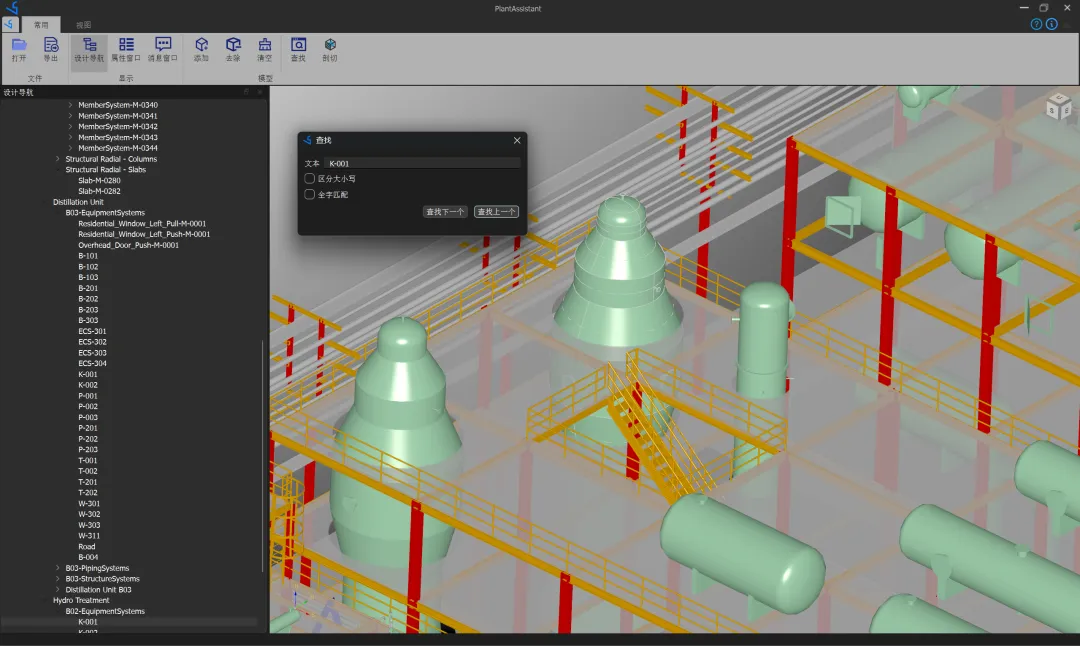Expand MemberSystem-M-0341 node
The image size is (1080, 646).
[x=70, y=116]
